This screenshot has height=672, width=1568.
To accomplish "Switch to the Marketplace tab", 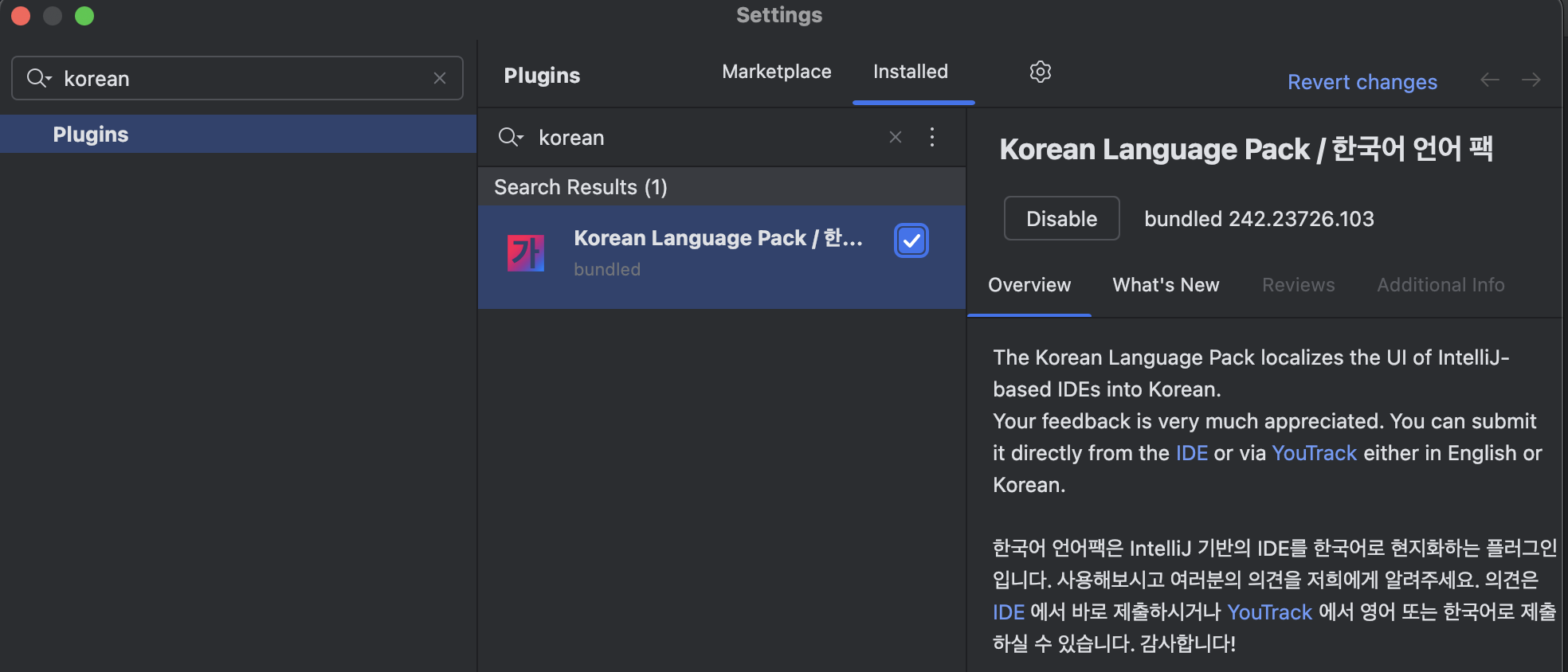I will point(777,72).
